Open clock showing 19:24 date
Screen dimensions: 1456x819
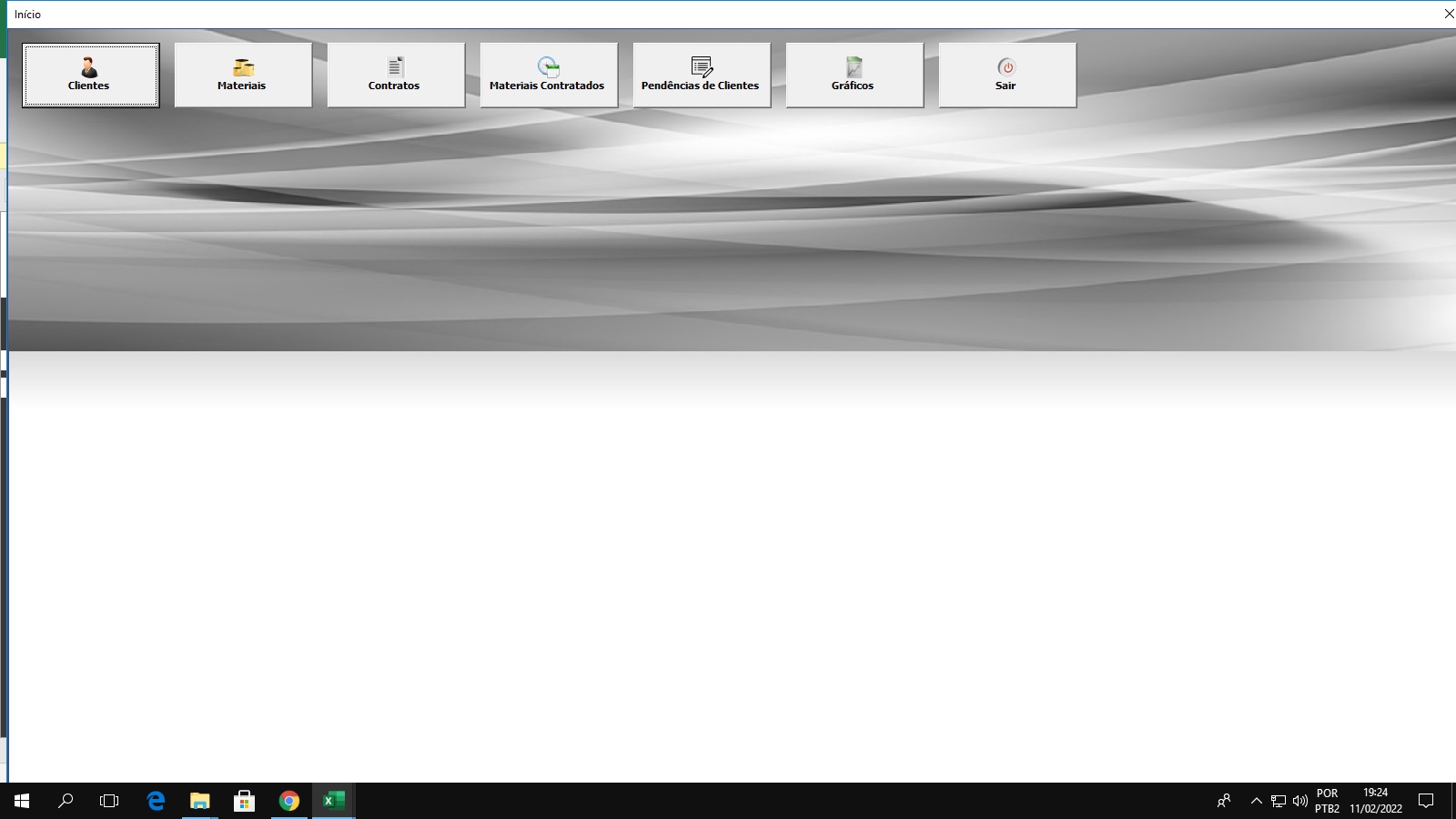point(1376,801)
